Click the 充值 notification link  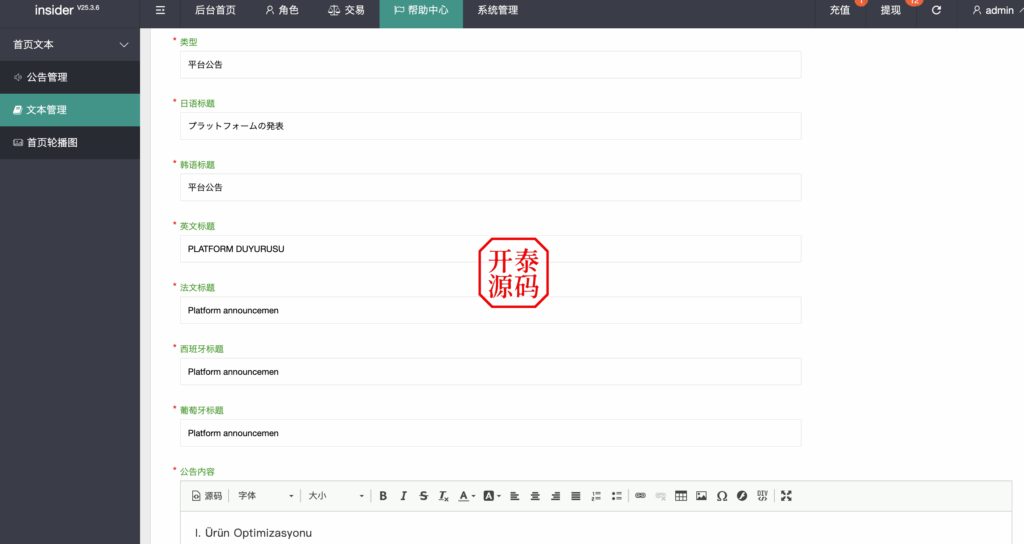[840, 10]
